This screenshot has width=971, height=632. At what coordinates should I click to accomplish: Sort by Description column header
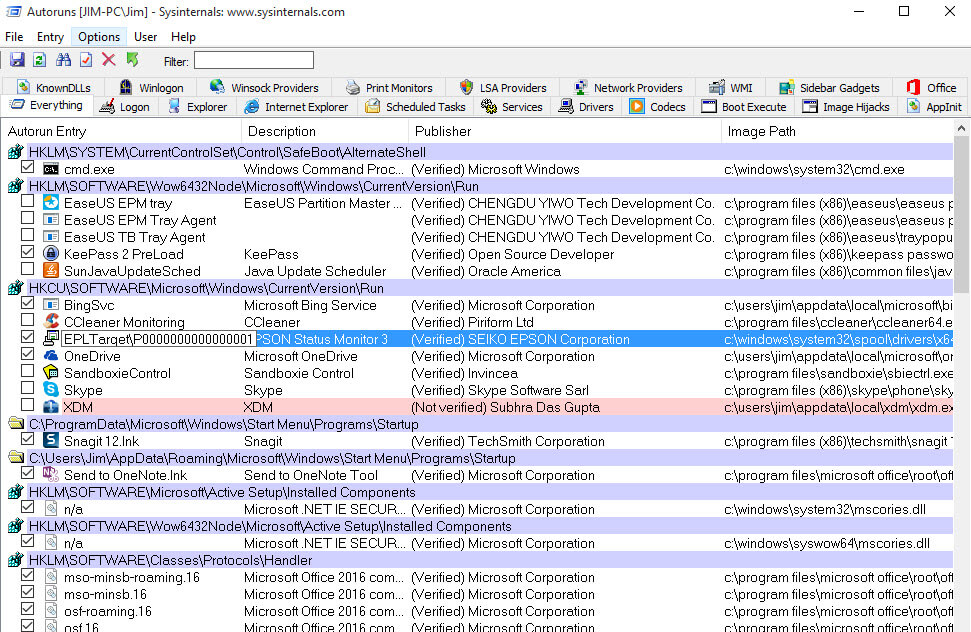[325, 131]
